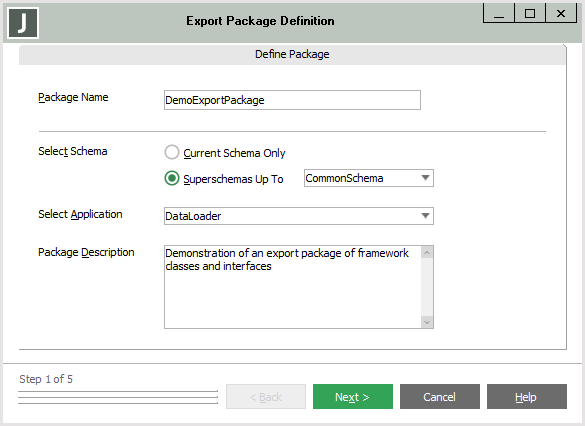Select the Current Schema Only option

click(172, 152)
